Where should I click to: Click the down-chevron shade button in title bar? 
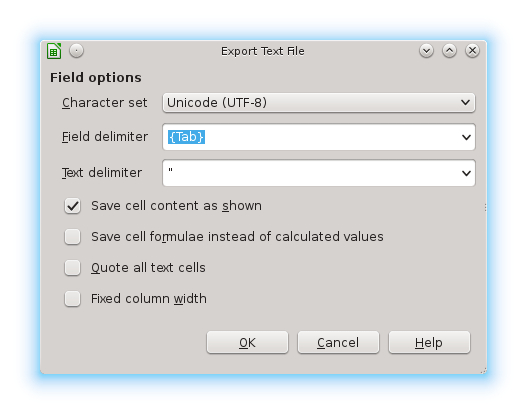pyautogui.click(x=426, y=51)
